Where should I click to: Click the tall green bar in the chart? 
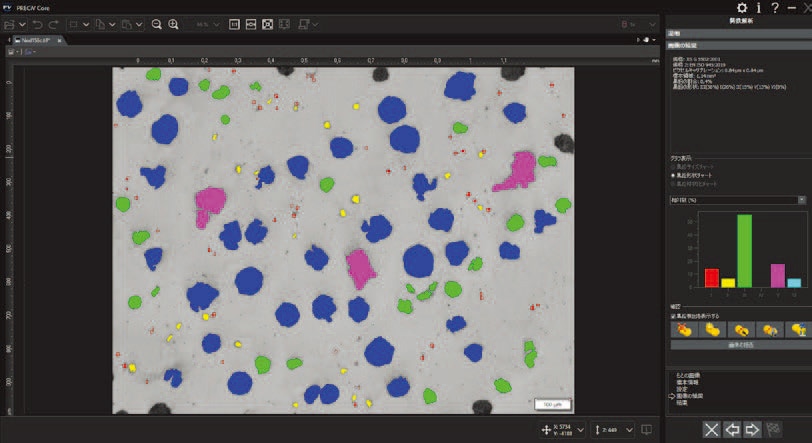pyautogui.click(x=745, y=251)
